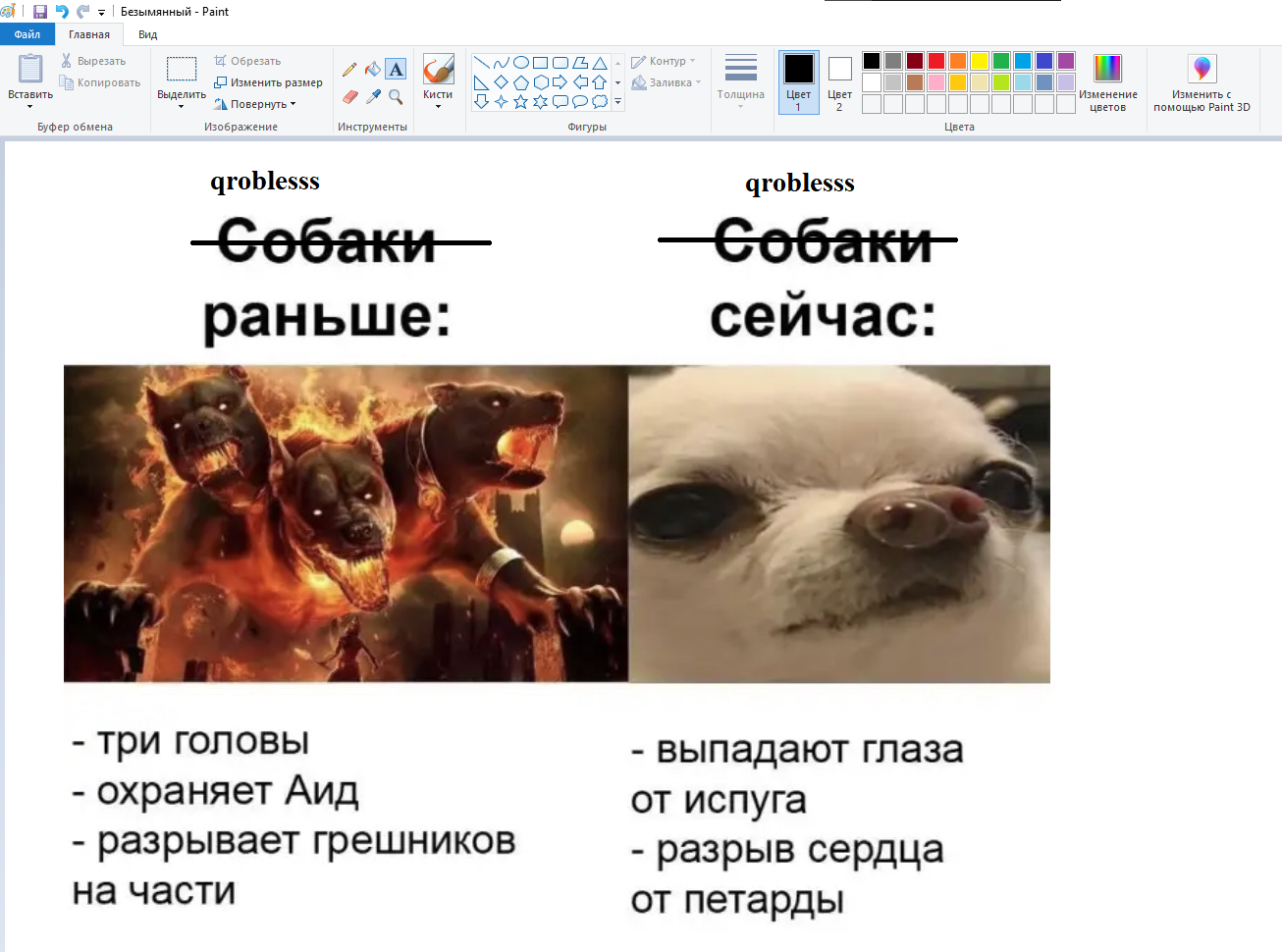Click the Изменить размер button
The width and height of the screenshot is (1282, 952).
tap(269, 82)
